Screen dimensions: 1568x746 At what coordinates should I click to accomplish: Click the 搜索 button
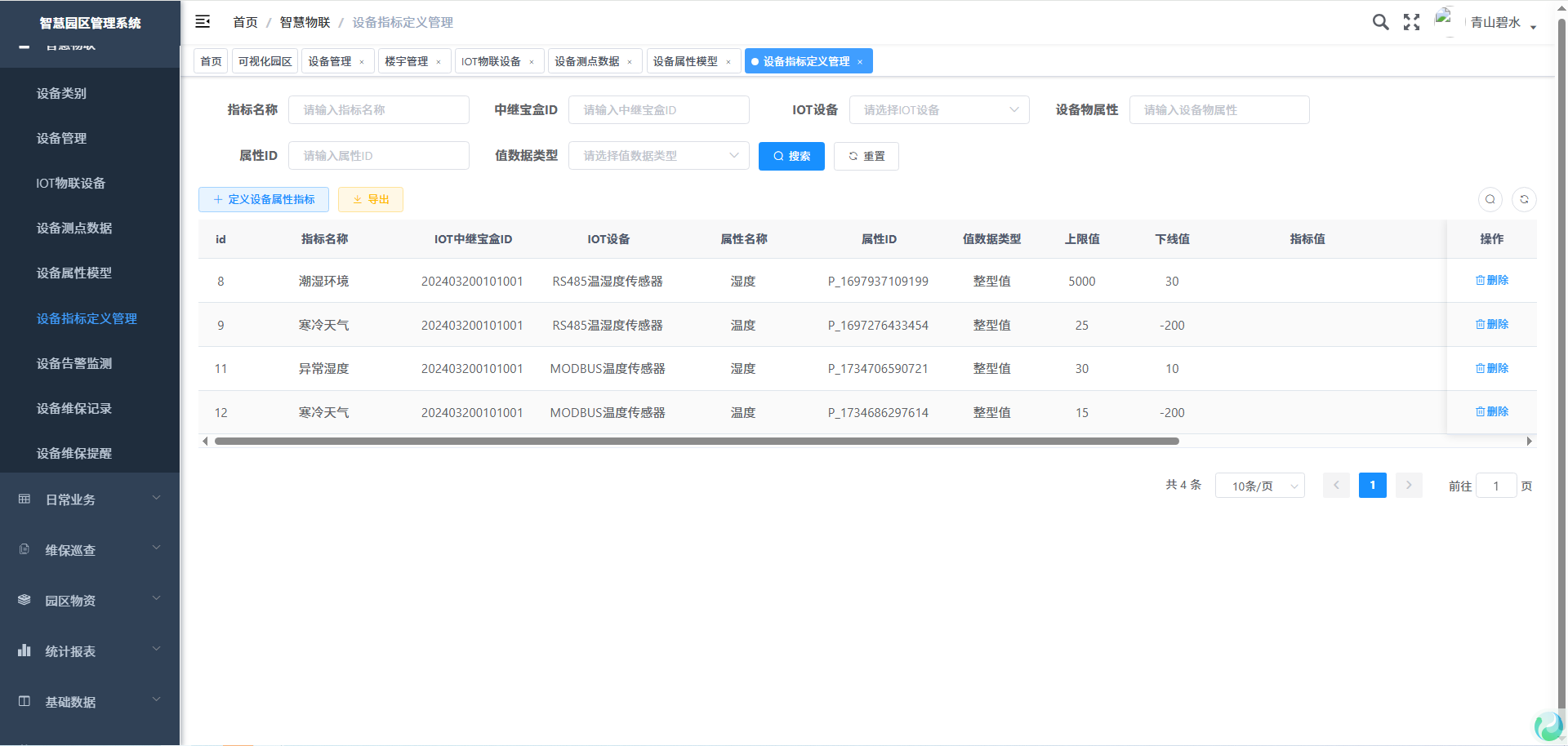tap(791, 156)
